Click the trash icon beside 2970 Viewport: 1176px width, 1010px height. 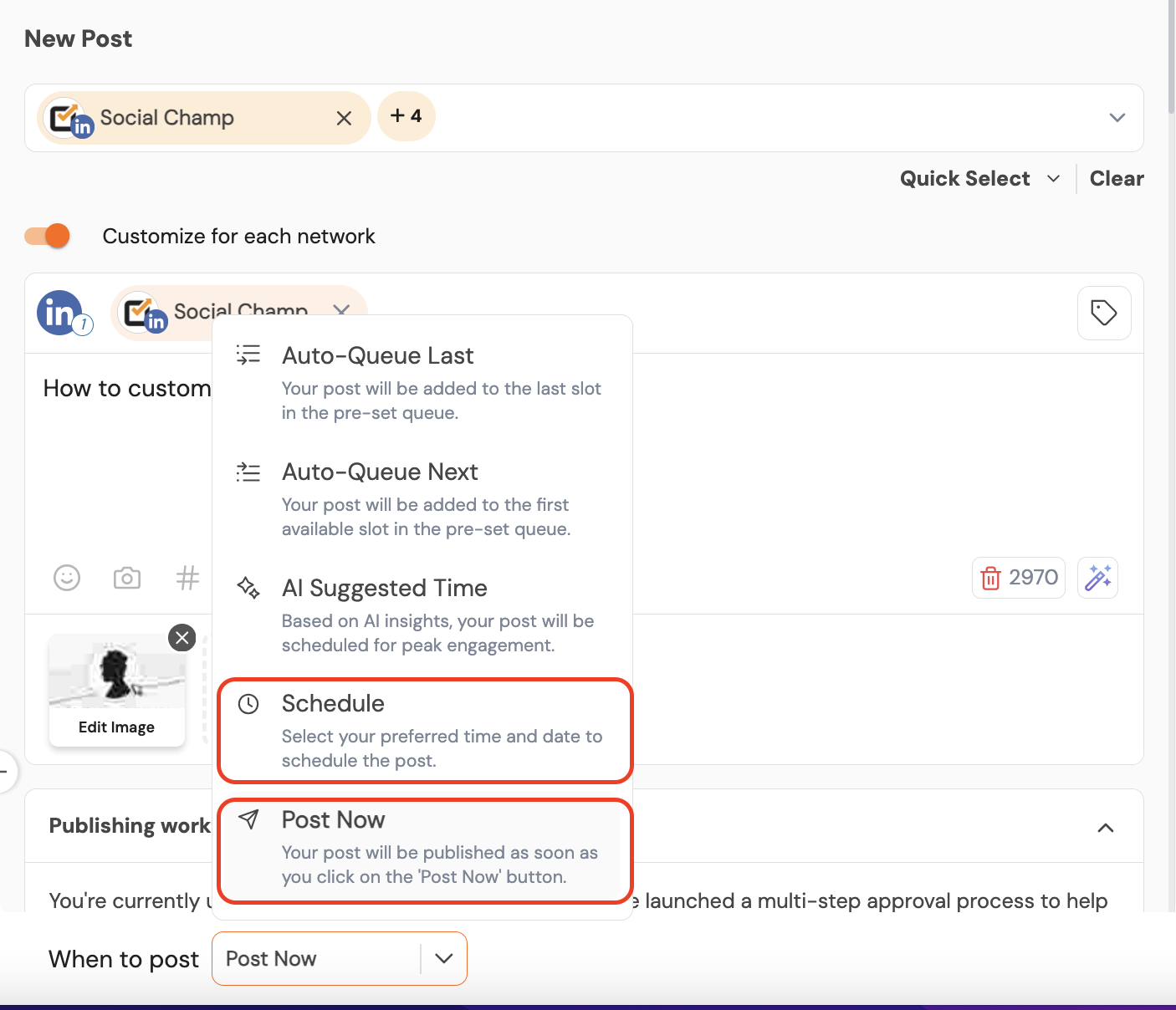click(990, 578)
